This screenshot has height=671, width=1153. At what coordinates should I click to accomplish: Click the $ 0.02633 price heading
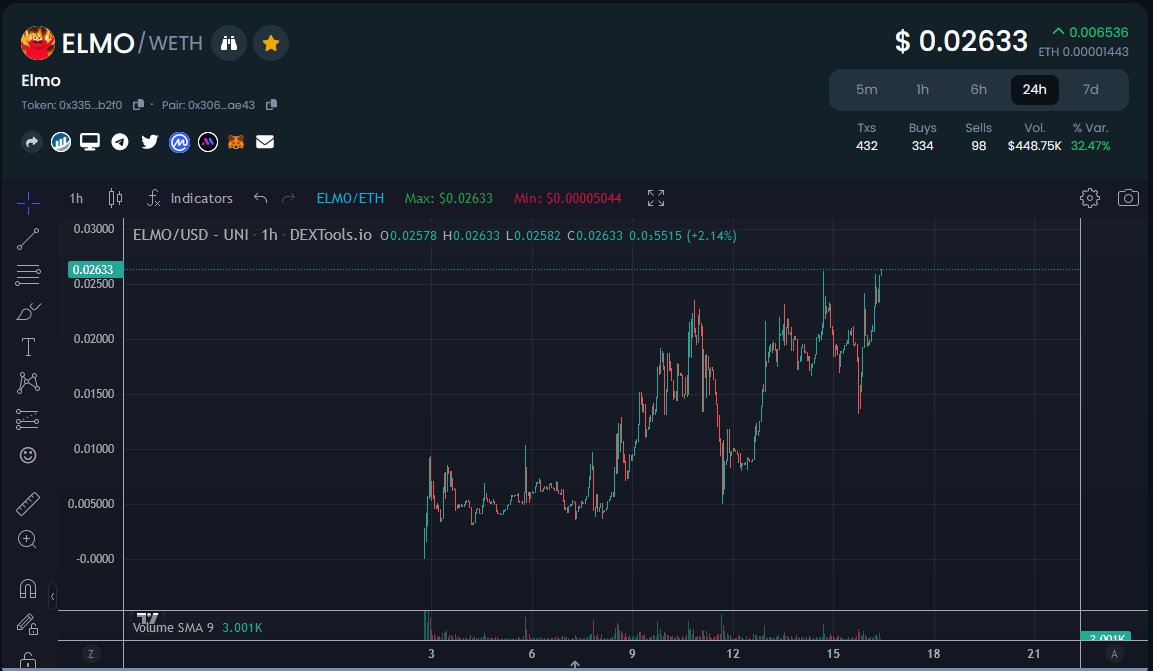click(961, 41)
